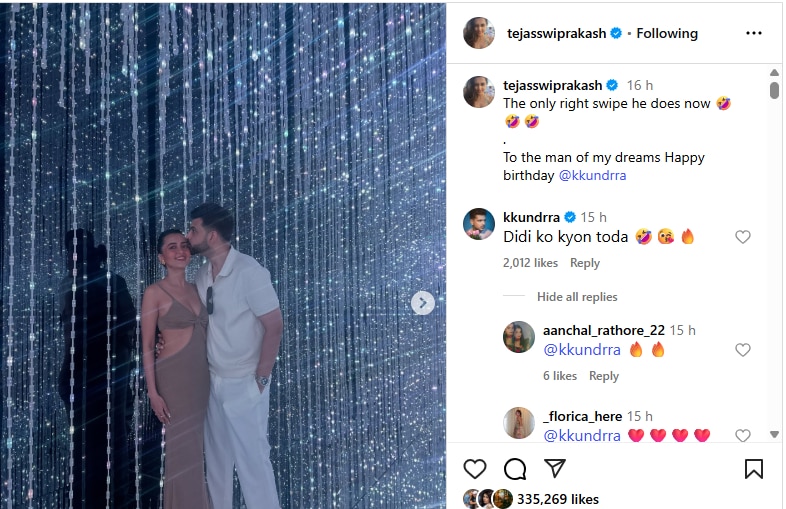Open _florica_here's profile username
786x509 pixels.
coord(581,416)
